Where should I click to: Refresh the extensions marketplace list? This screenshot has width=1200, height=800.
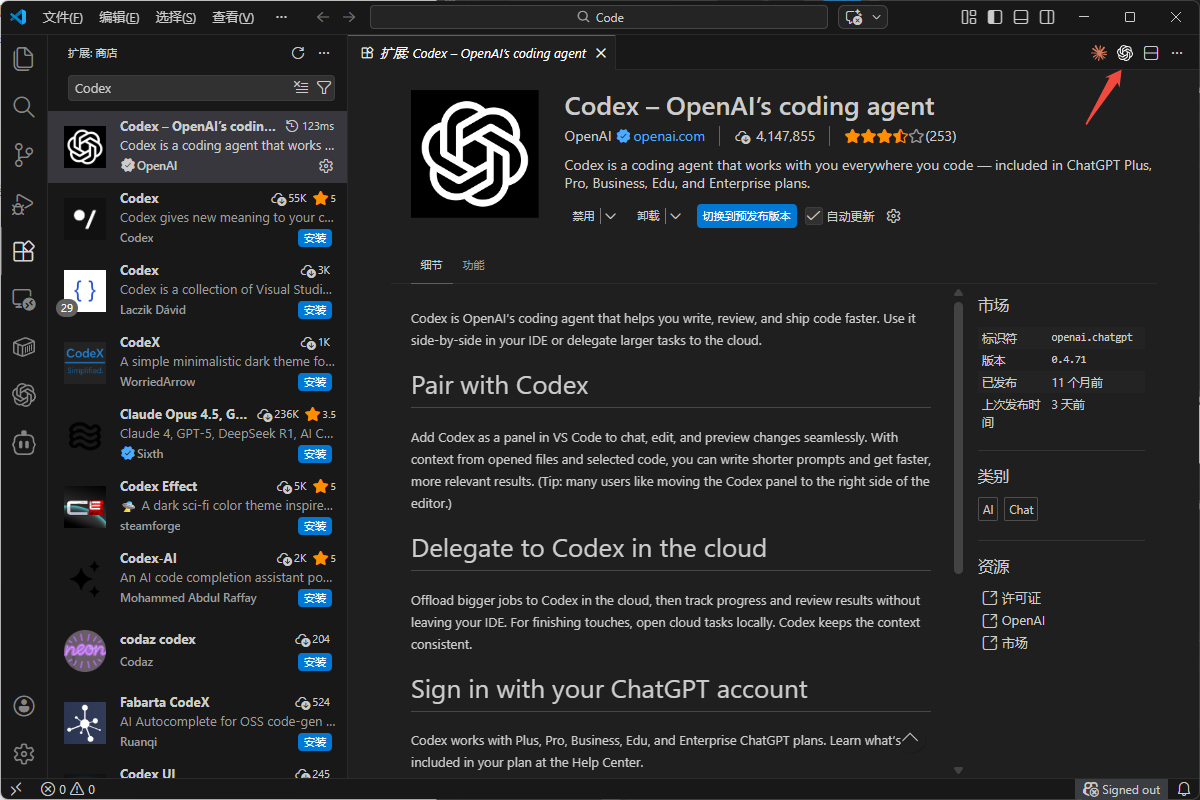pos(298,53)
